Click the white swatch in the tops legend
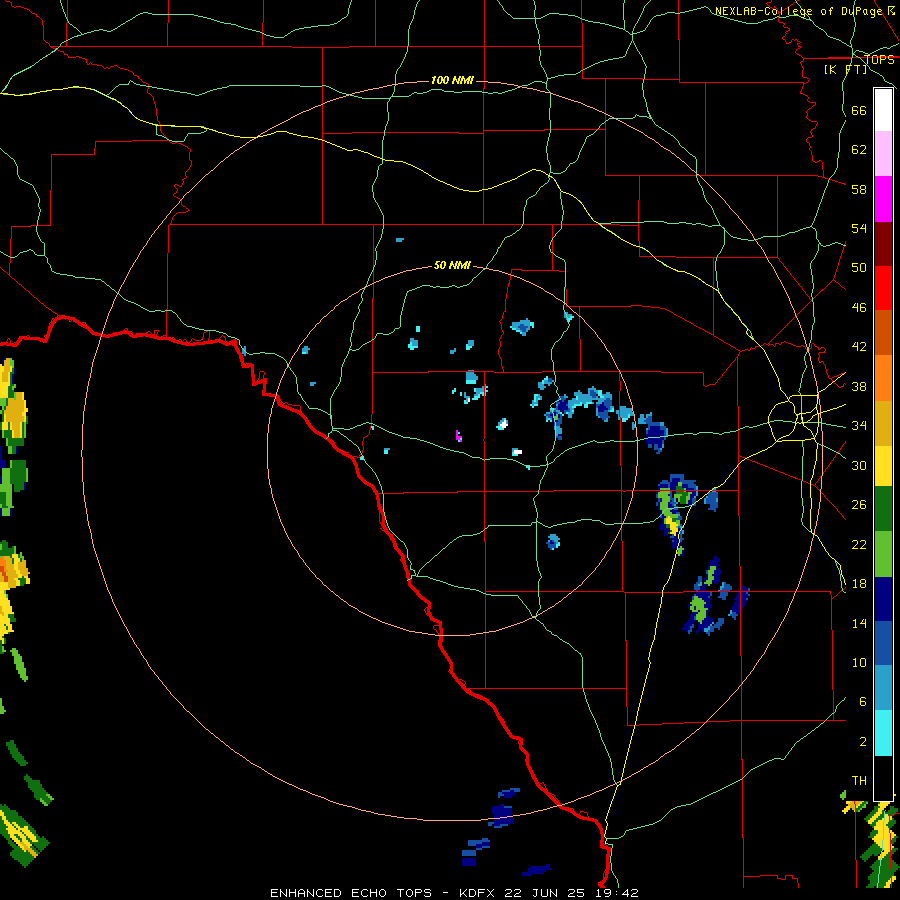The image size is (900, 900). (883, 110)
